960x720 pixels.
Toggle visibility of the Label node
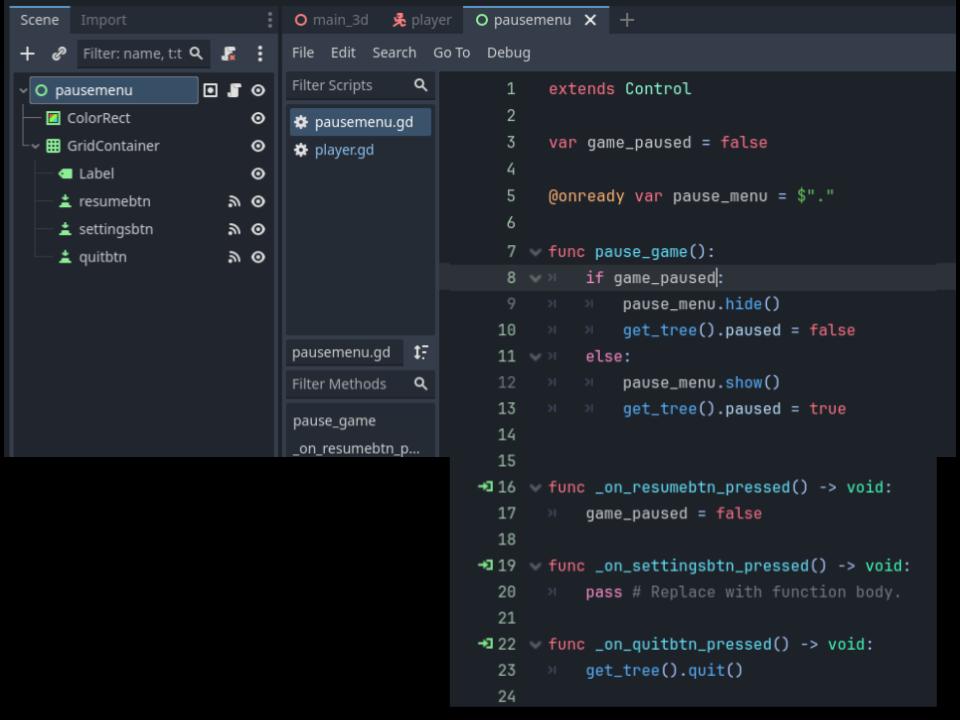[x=258, y=174]
